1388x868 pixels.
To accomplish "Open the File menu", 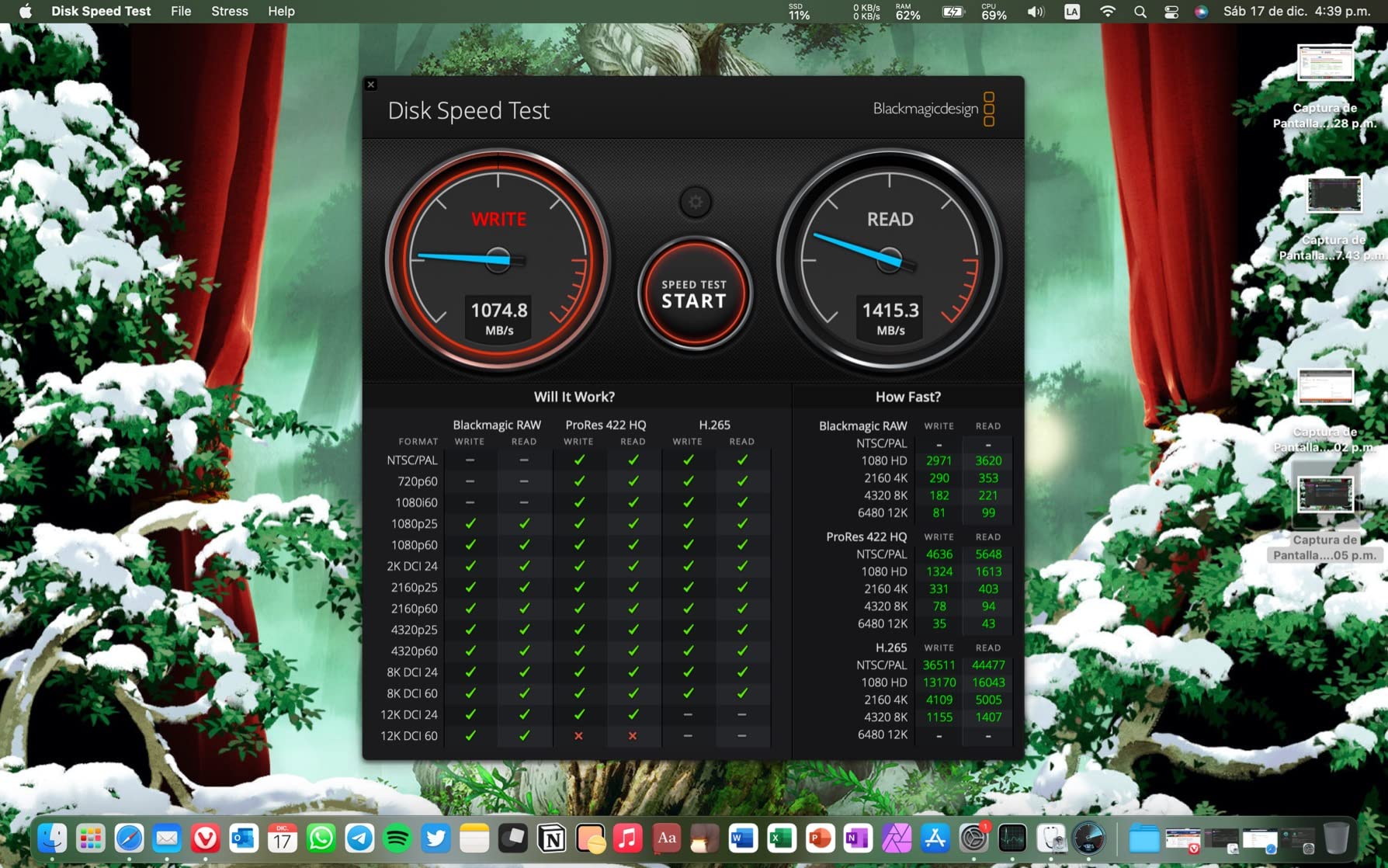I will pyautogui.click(x=181, y=11).
